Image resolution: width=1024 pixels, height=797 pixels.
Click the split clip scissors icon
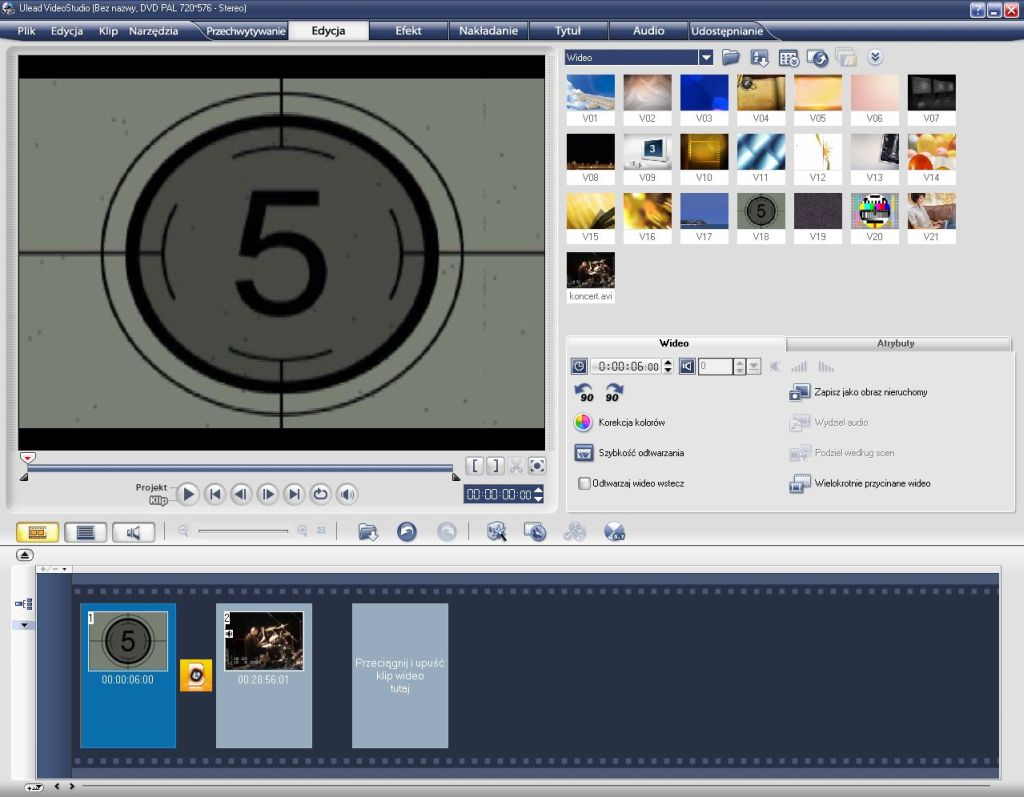(x=516, y=465)
